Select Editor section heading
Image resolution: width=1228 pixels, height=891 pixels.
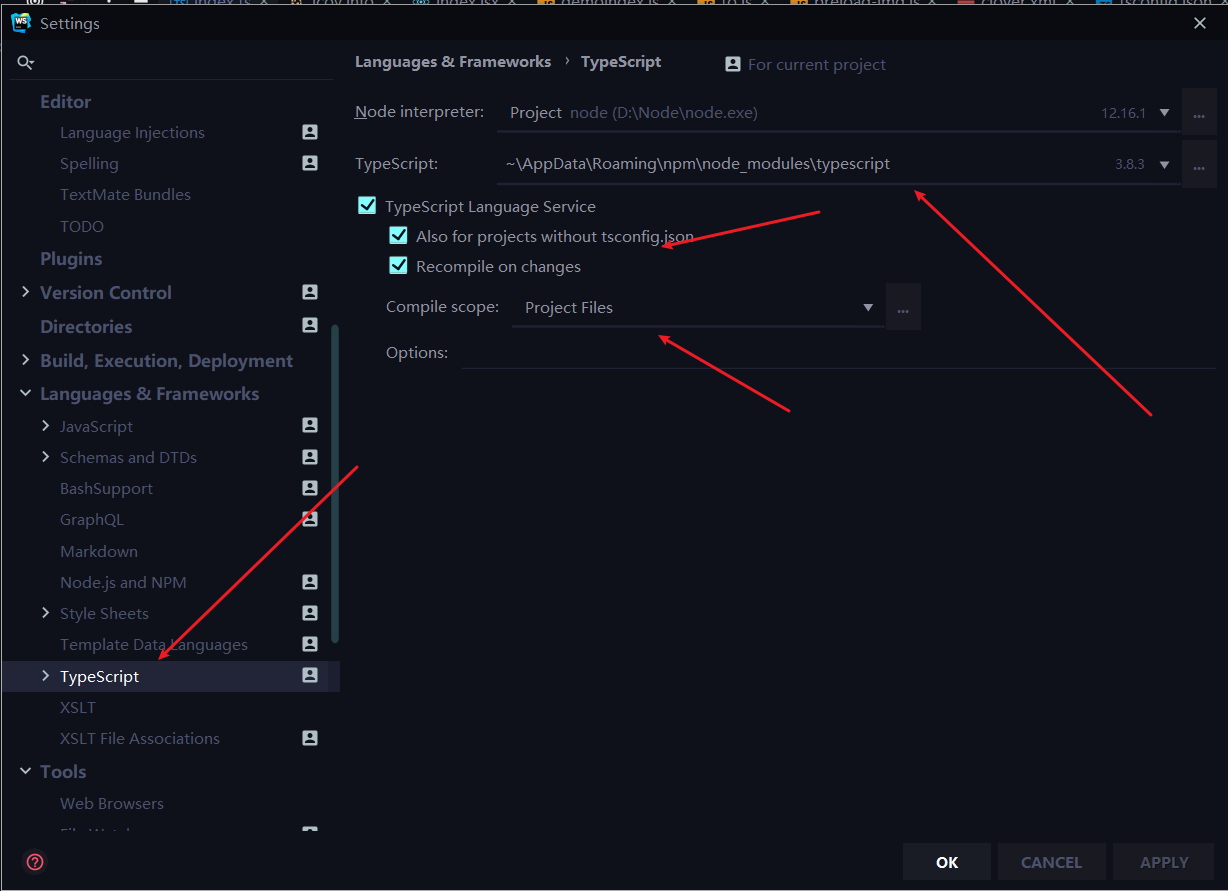pyautogui.click(x=65, y=101)
